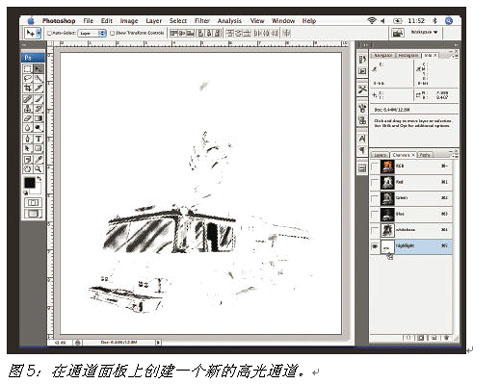The image size is (500, 384).
Task: Open the Move tool preset picker arrow
Action: click(39, 33)
